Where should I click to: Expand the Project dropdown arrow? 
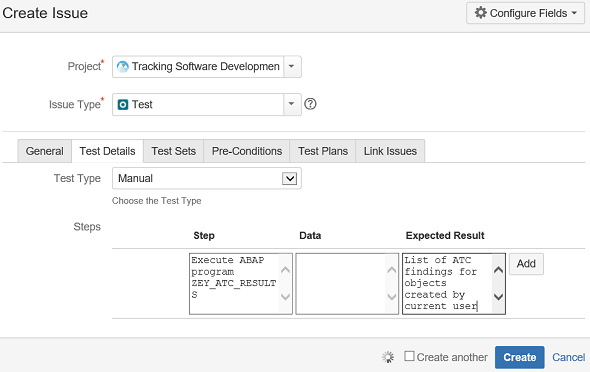[292, 67]
